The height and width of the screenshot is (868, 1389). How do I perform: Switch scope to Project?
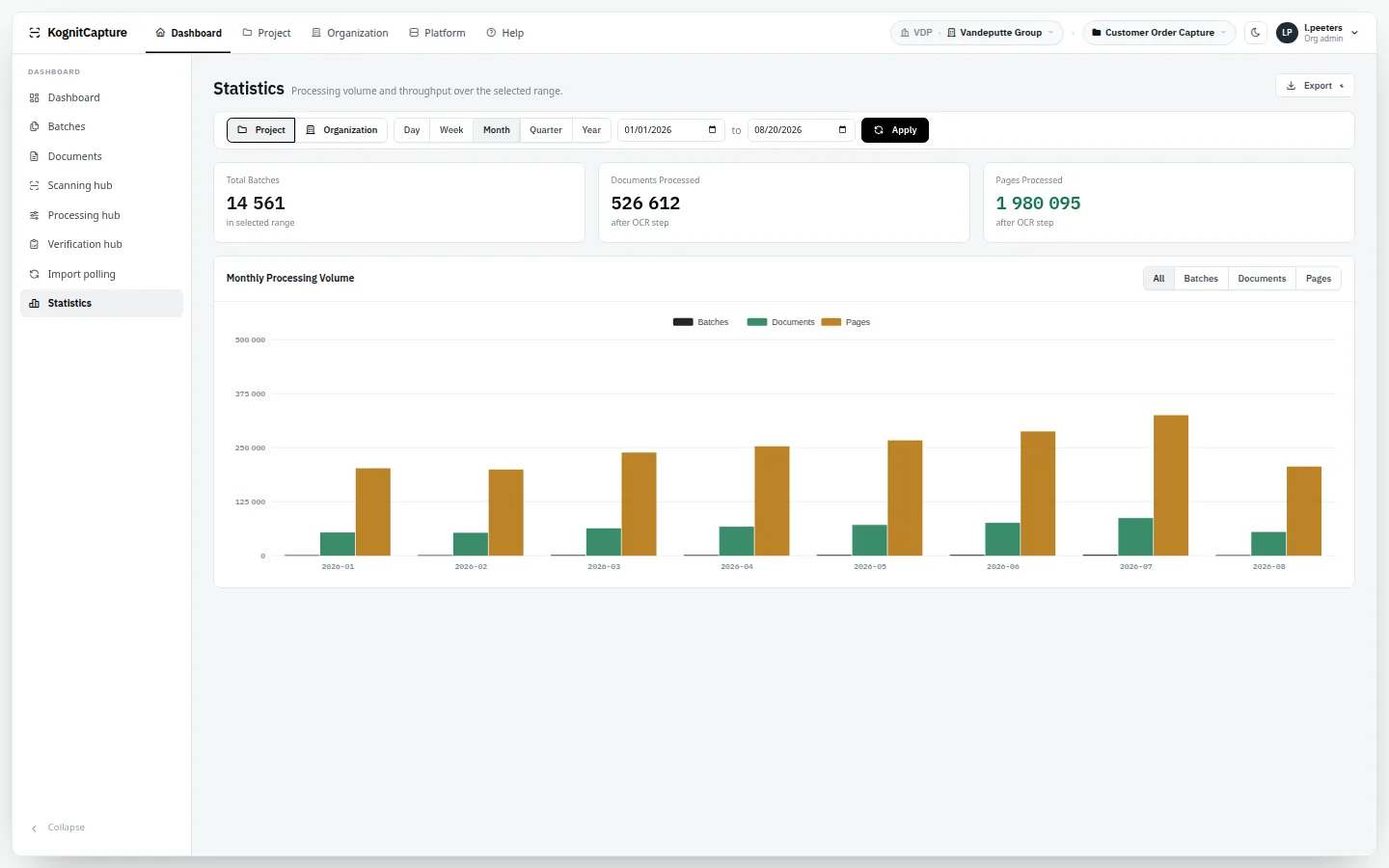(x=261, y=130)
